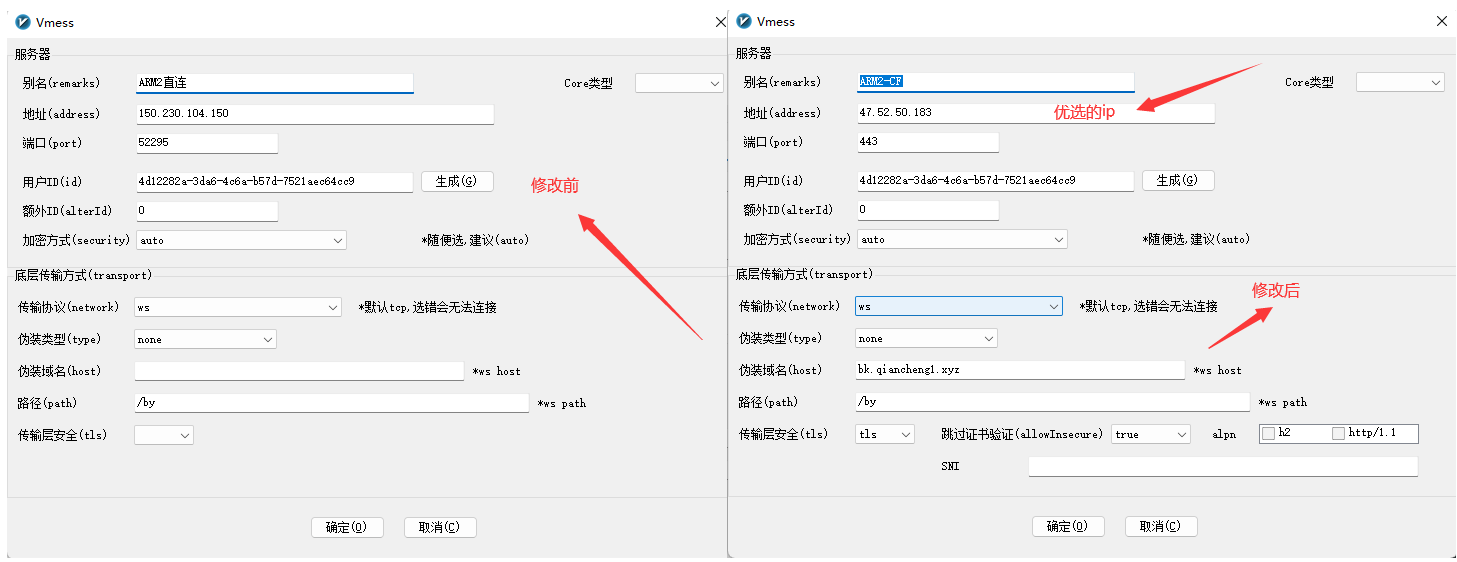Image resolution: width=1457 pixels, height=562 pixels.
Task: Close the left Vmess window
Action: [x=720, y=21]
